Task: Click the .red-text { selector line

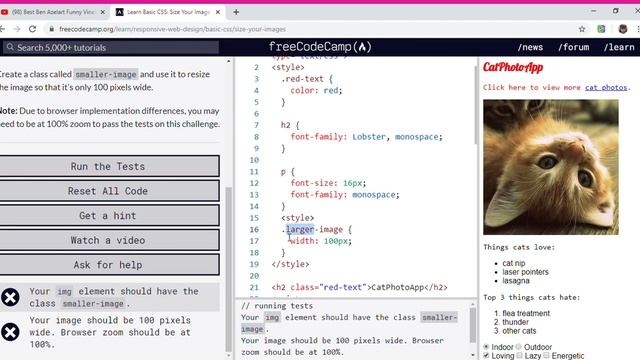Action: [x=307, y=79]
